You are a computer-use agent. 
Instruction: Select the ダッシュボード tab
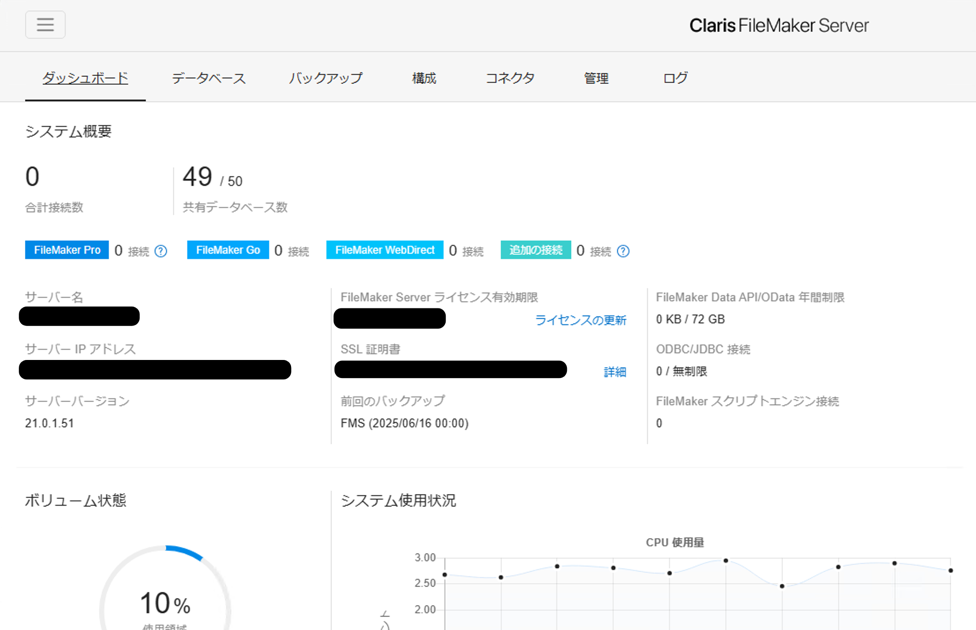point(85,78)
